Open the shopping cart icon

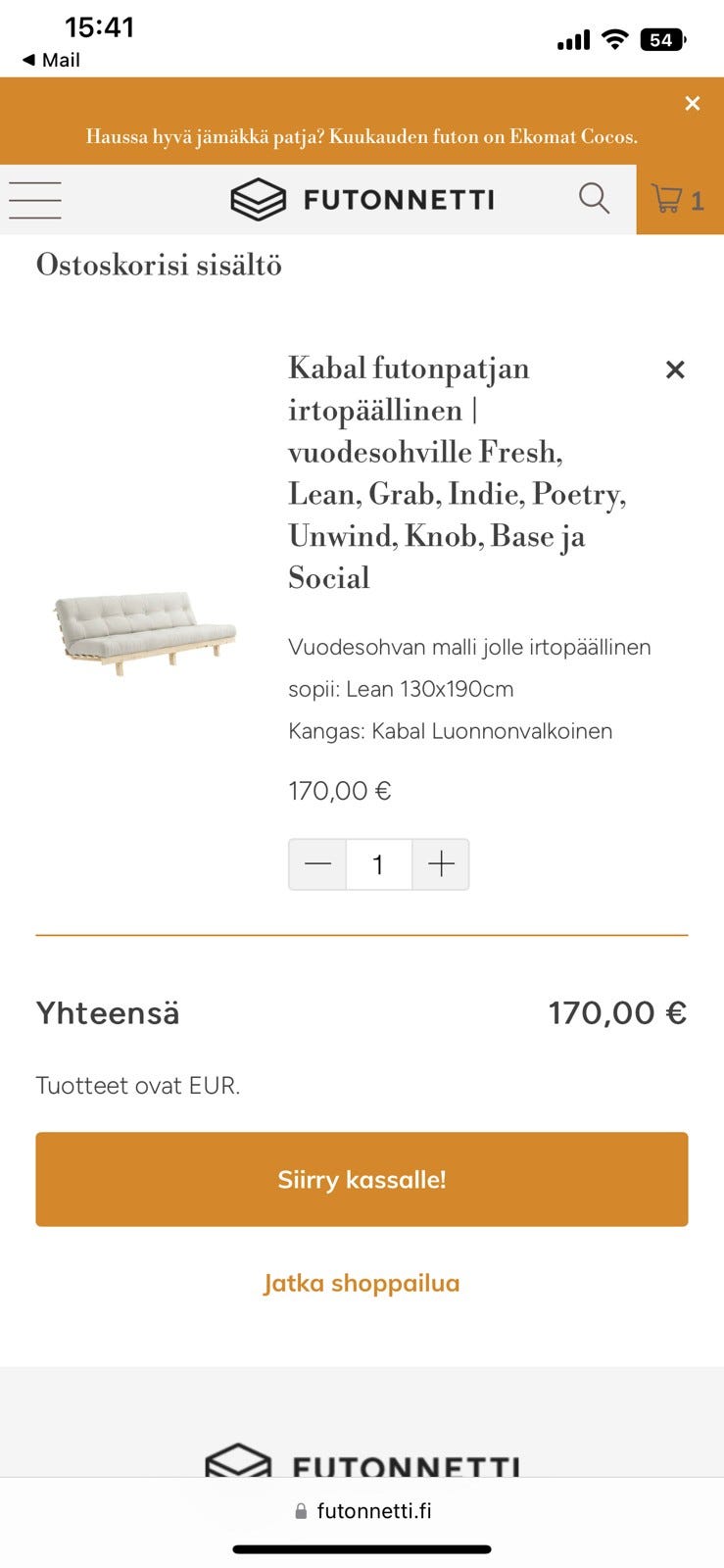(x=679, y=200)
